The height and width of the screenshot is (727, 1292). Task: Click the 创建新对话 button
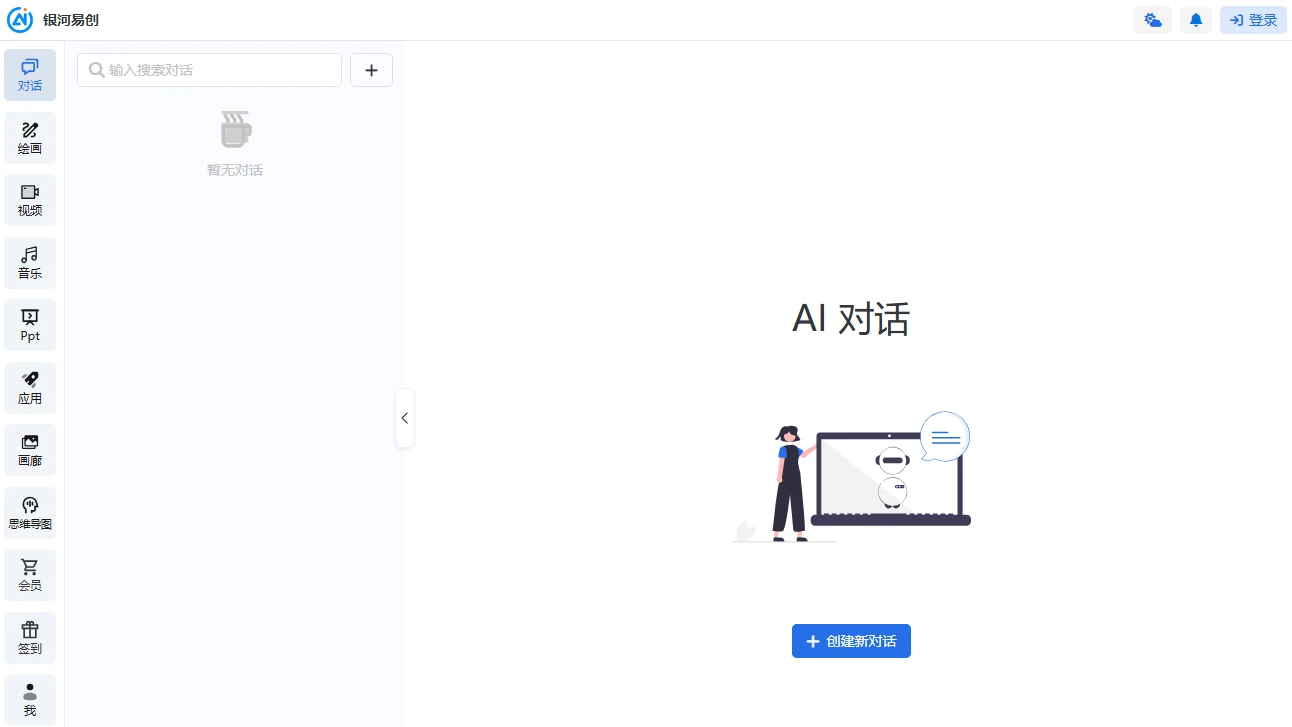851,641
